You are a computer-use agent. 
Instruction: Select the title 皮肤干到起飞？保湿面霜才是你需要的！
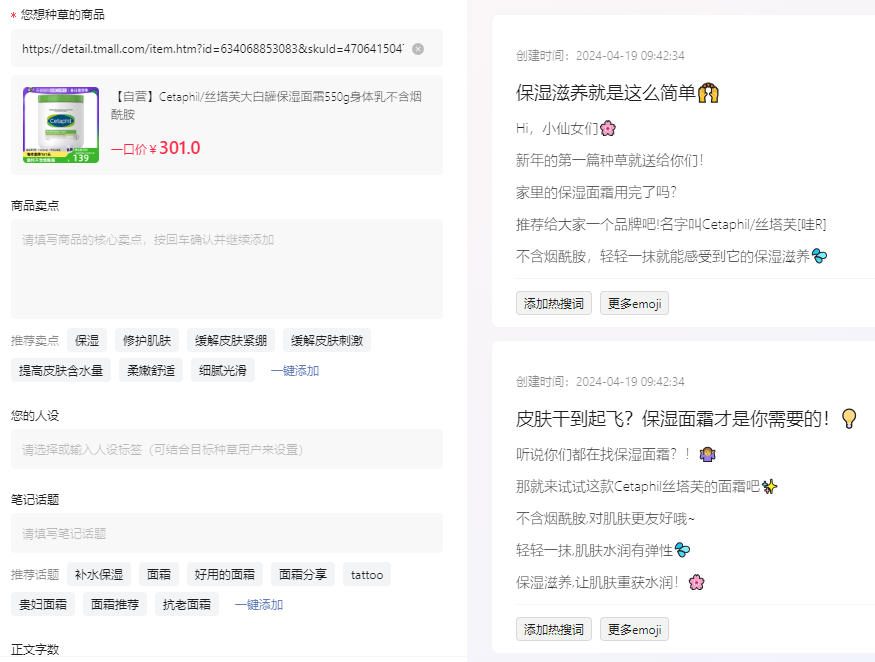(674, 419)
